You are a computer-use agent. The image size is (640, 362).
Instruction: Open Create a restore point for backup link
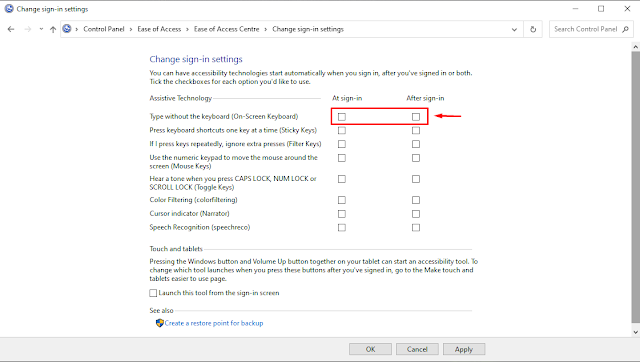[214, 323]
